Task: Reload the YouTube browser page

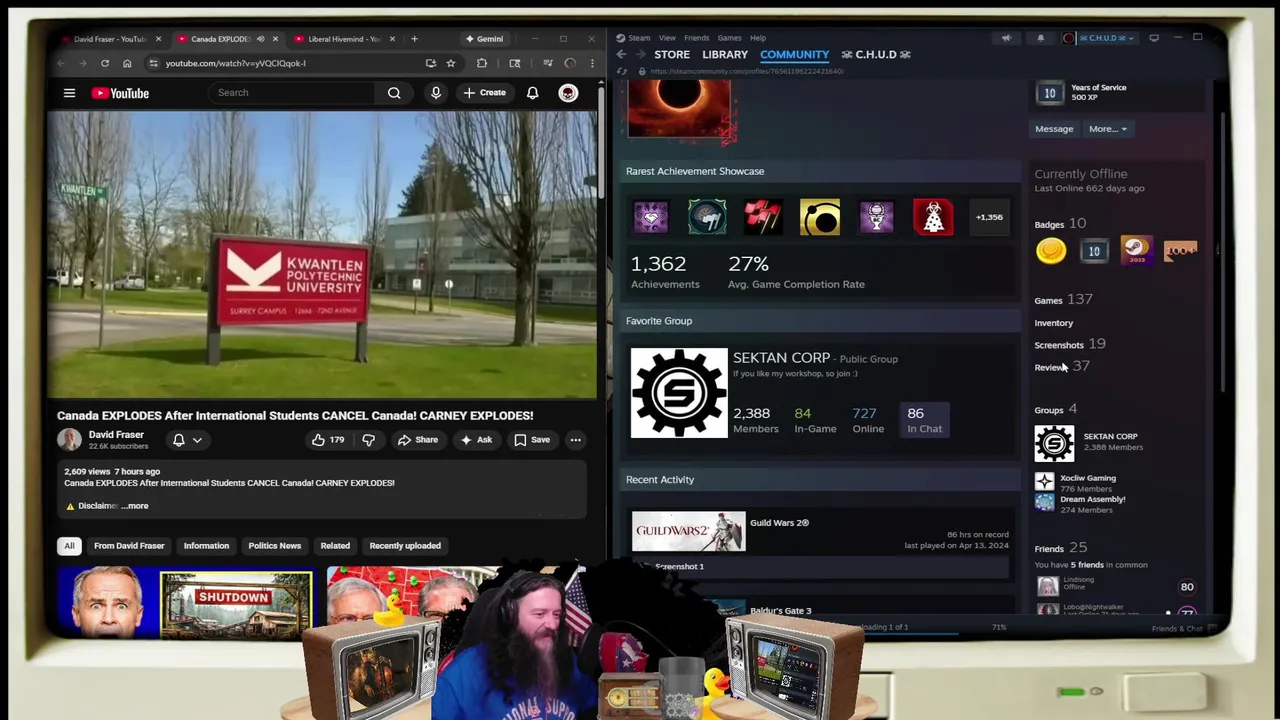Action: [104, 63]
